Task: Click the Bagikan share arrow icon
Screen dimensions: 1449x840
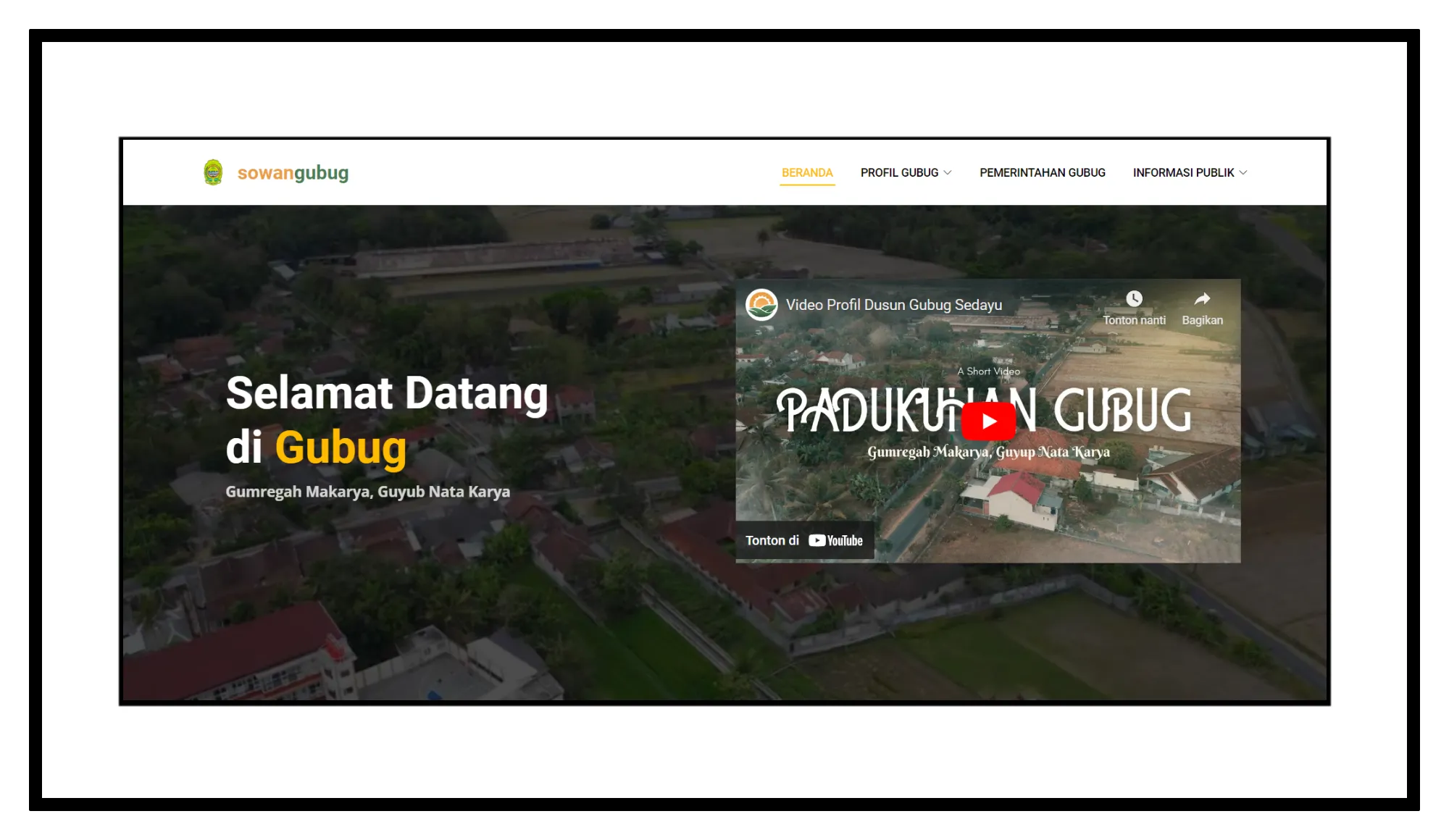Action: (x=1202, y=297)
